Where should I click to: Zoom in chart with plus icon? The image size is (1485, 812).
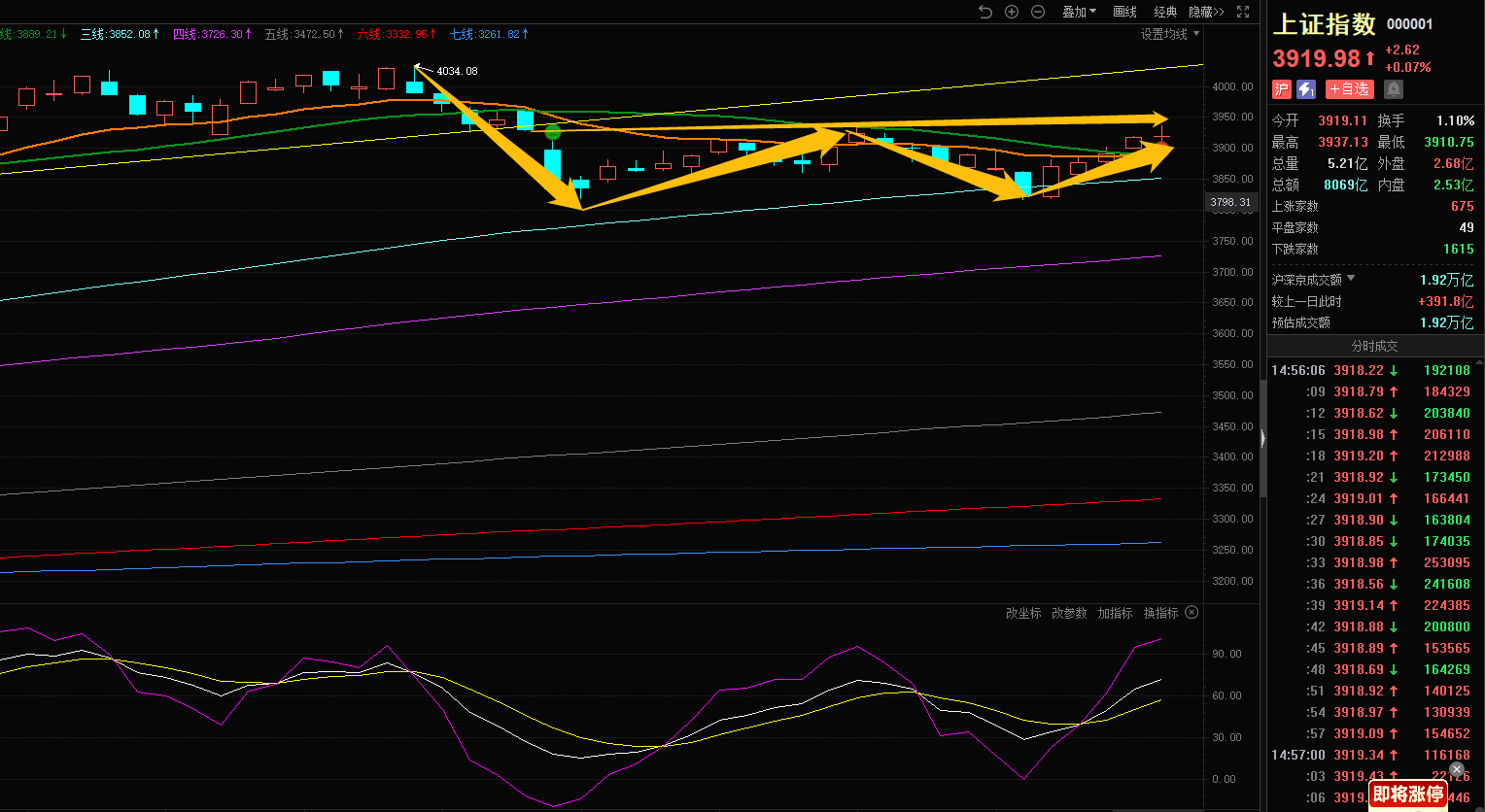click(x=1012, y=12)
